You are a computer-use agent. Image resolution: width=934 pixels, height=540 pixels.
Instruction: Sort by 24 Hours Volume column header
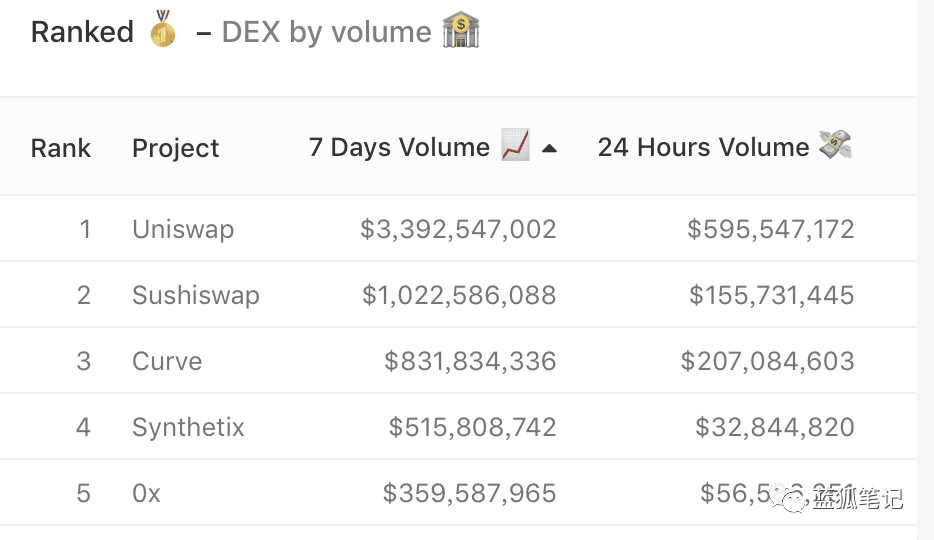(703, 147)
